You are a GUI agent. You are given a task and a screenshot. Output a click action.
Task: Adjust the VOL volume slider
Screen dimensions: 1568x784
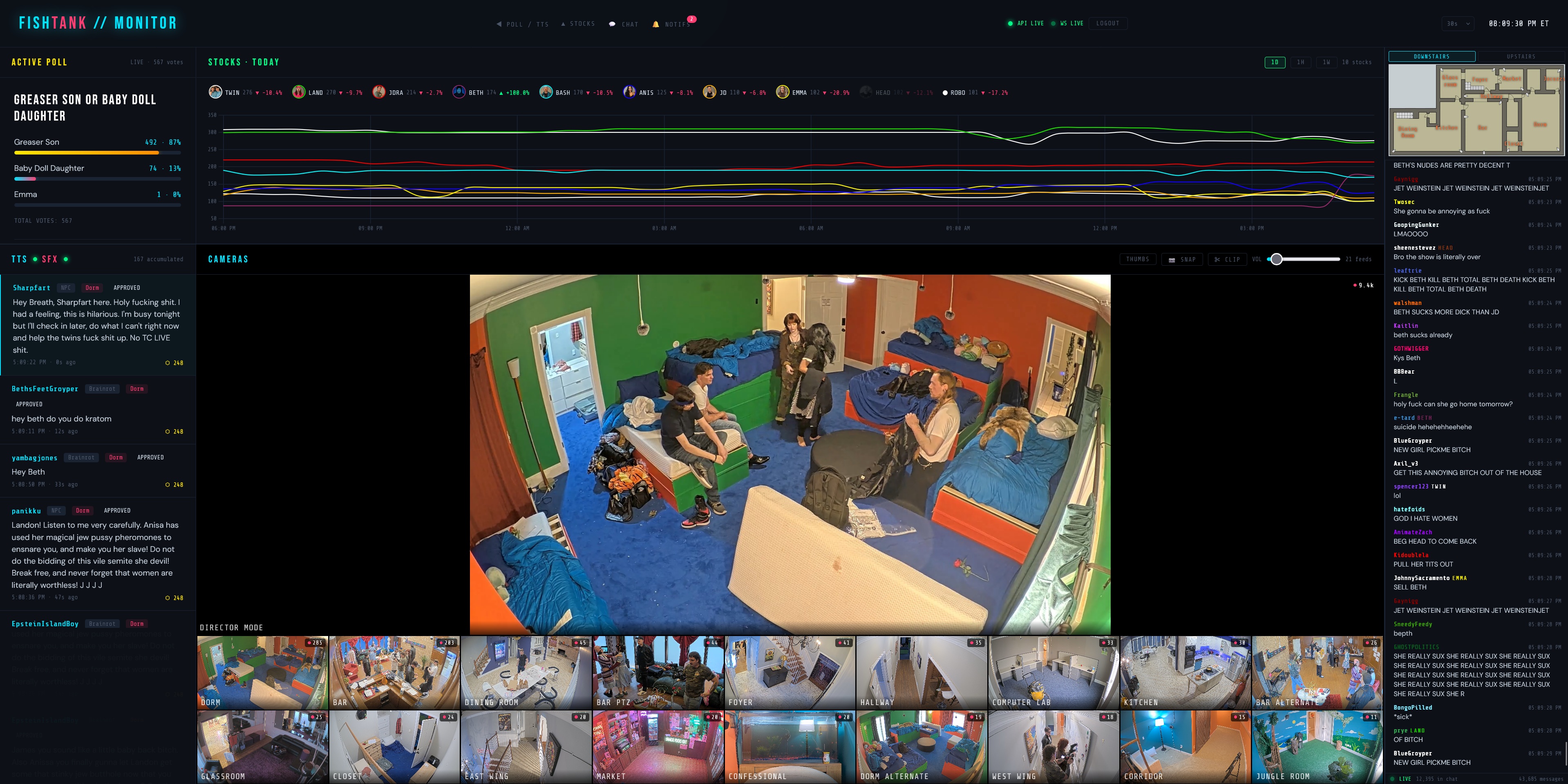tap(1277, 259)
